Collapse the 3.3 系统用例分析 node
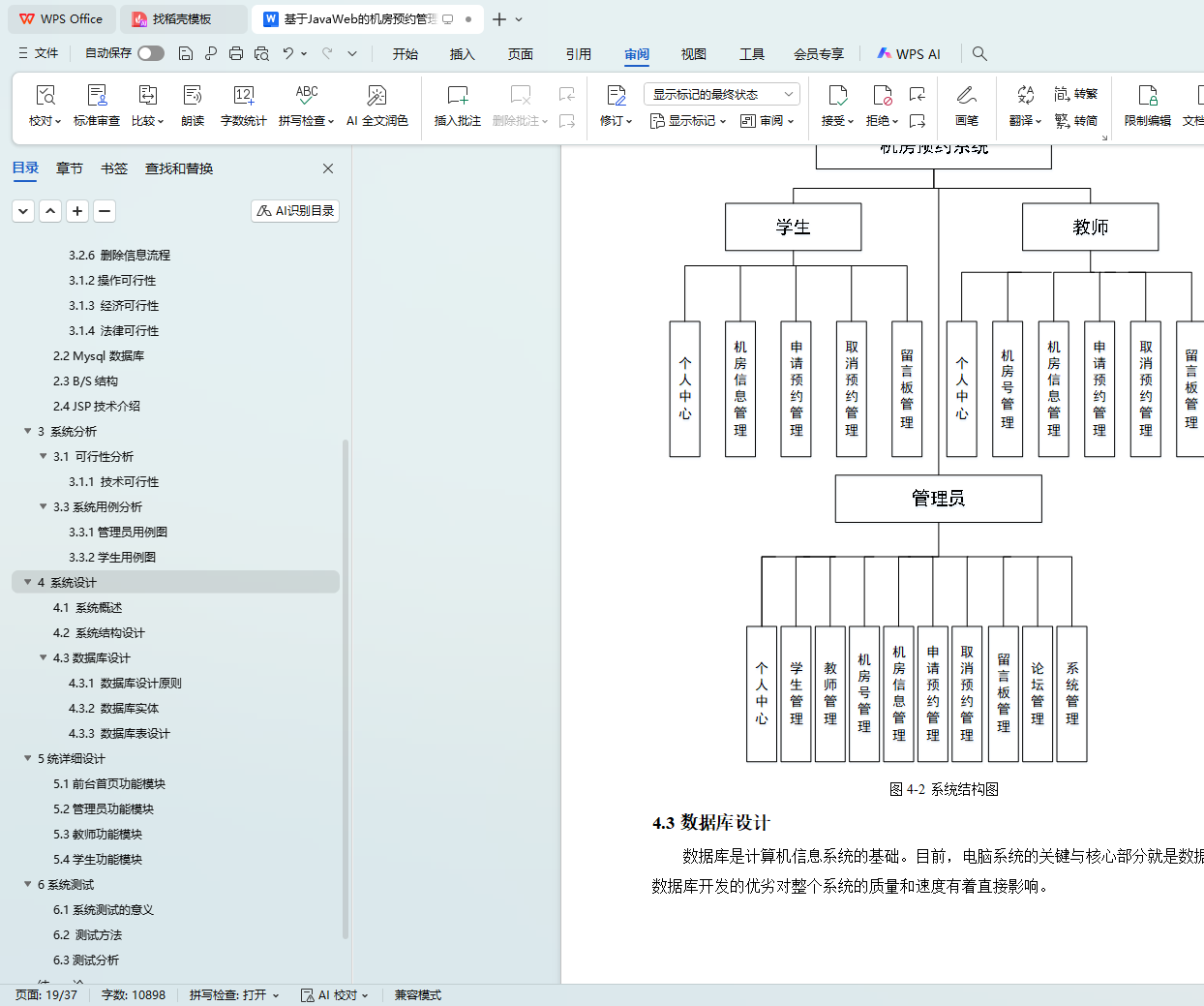This screenshot has height=1006, width=1204. [44, 506]
